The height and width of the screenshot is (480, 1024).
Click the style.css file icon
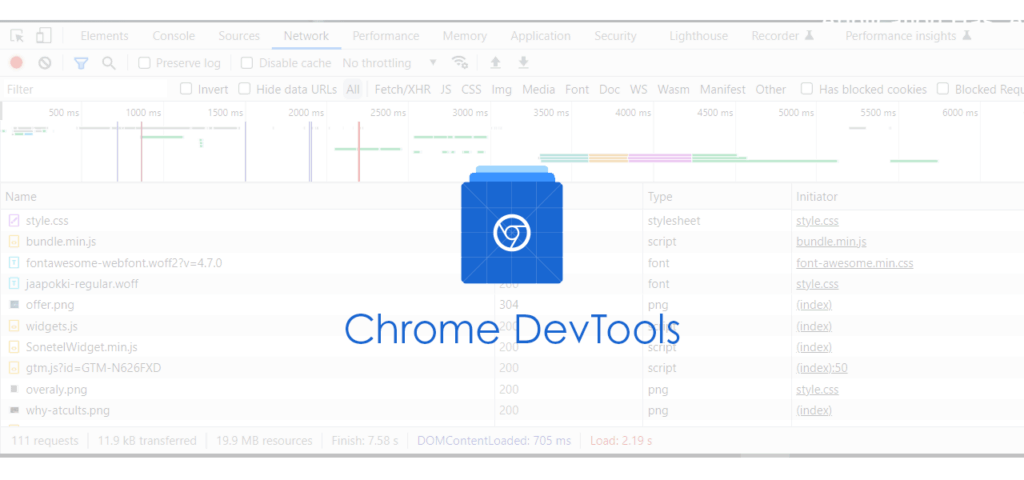(14, 221)
